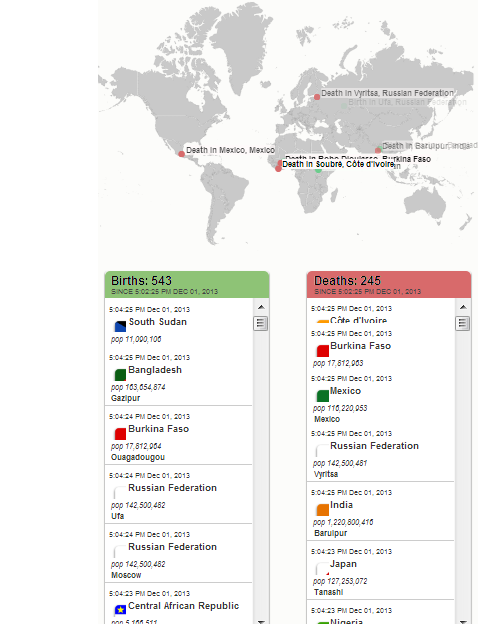Click the death marker at Vyritsa, Russia

coord(317,97)
